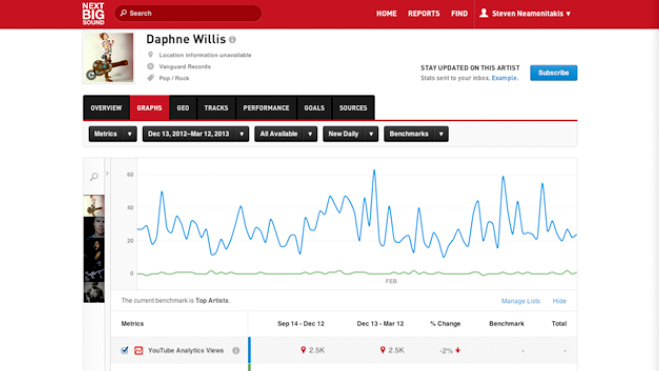Switch to the GRAPHS tab

coord(149,108)
